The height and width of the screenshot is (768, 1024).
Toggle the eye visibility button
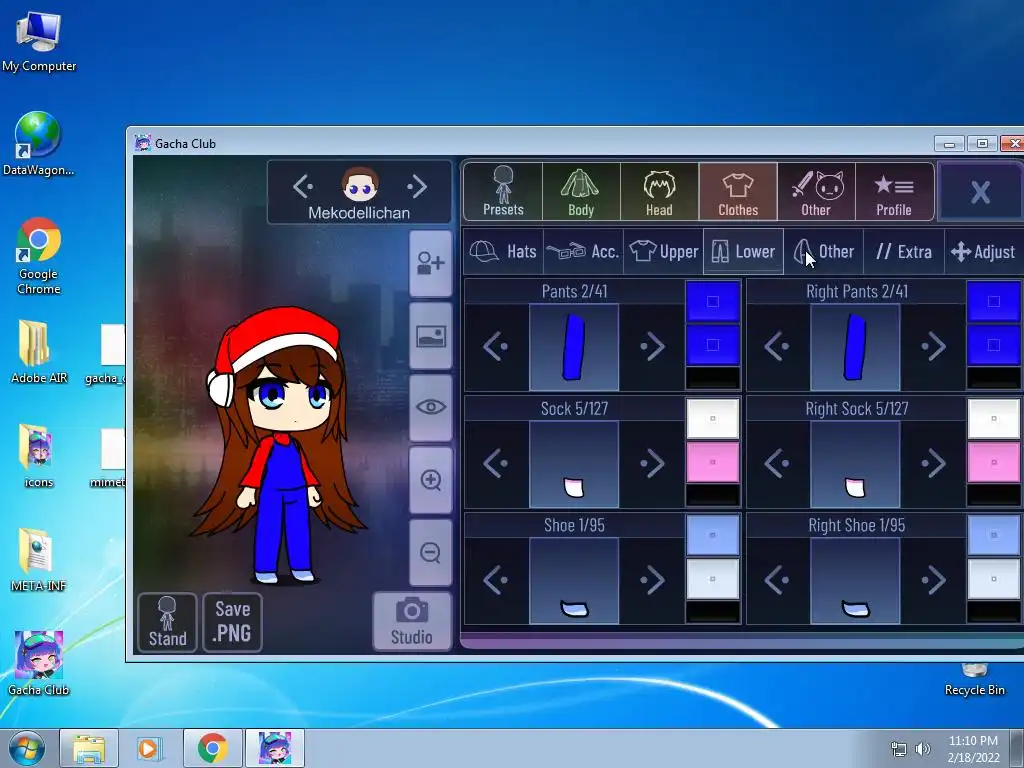point(430,408)
